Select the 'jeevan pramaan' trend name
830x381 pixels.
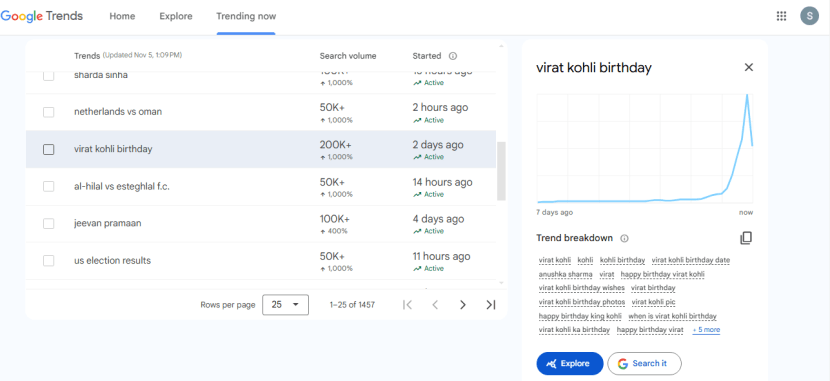point(107,223)
